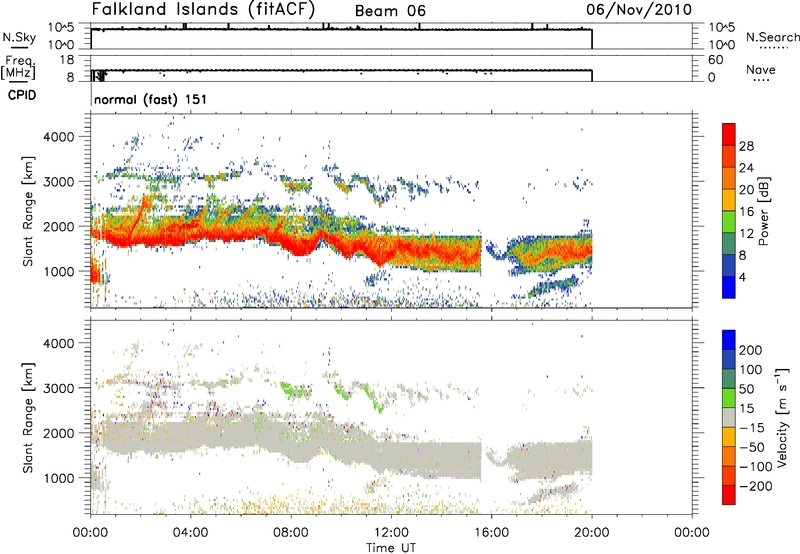Click the '-200' tick on Velocity colorbar
Viewport: 800px width, 554px height.
[756, 486]
